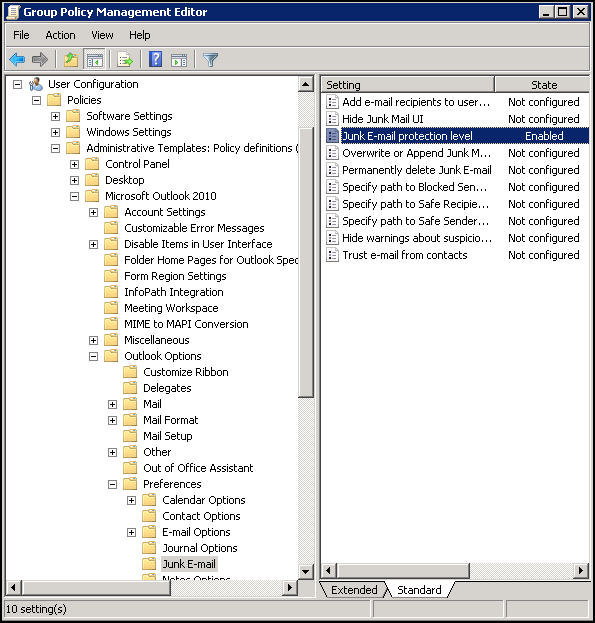Click the Mail Setup folder icon

[130, 436]
